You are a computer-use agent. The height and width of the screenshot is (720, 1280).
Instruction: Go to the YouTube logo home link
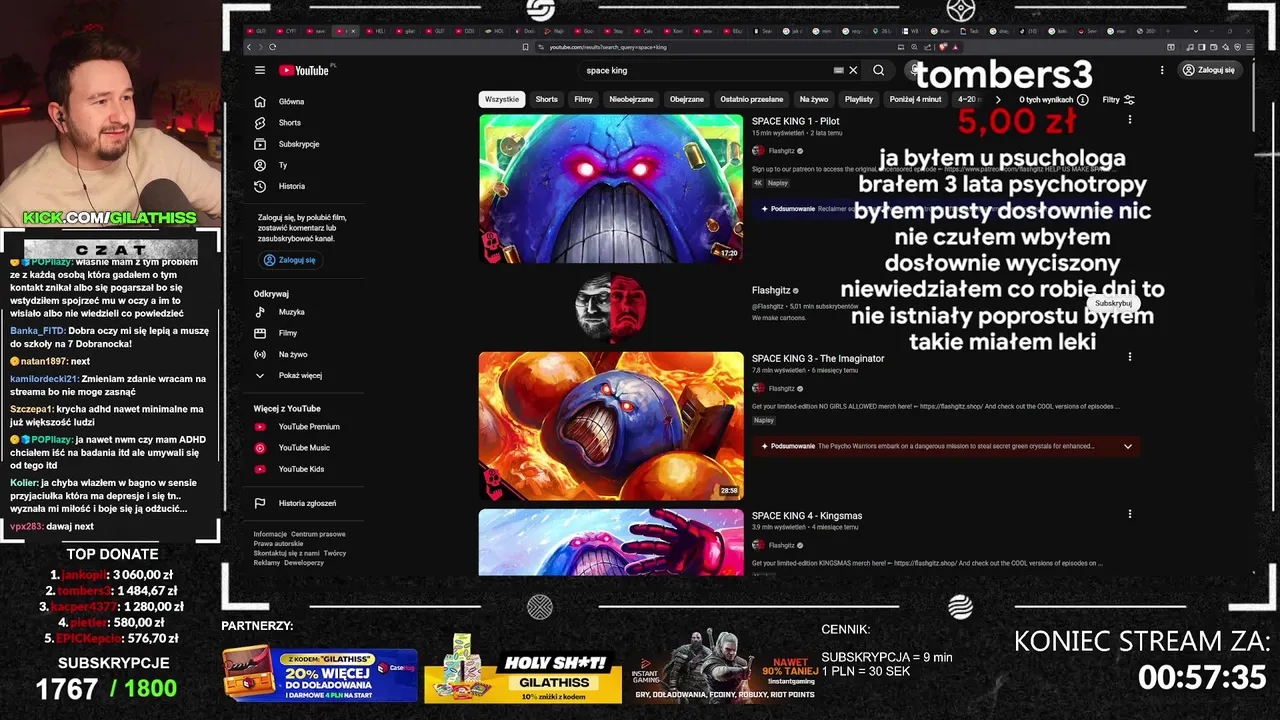(x=304, y=70)
